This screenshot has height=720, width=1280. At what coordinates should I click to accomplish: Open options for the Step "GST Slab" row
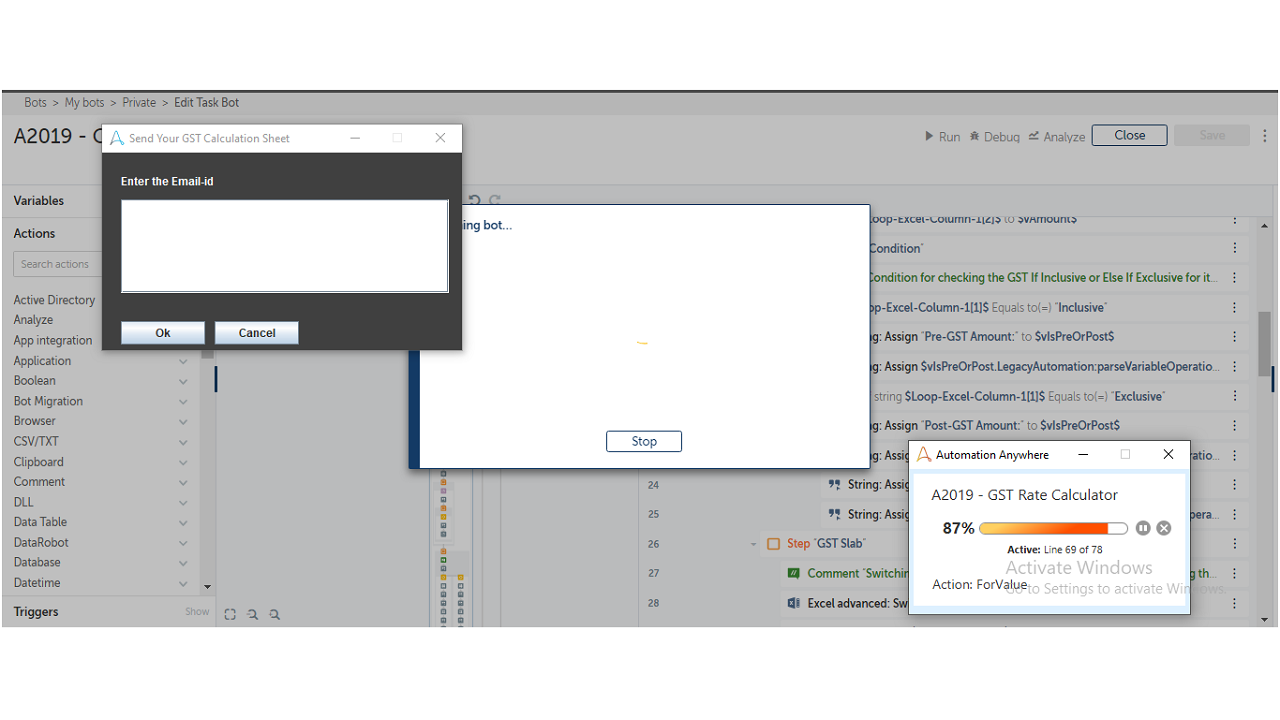[x=1235, y=544]
